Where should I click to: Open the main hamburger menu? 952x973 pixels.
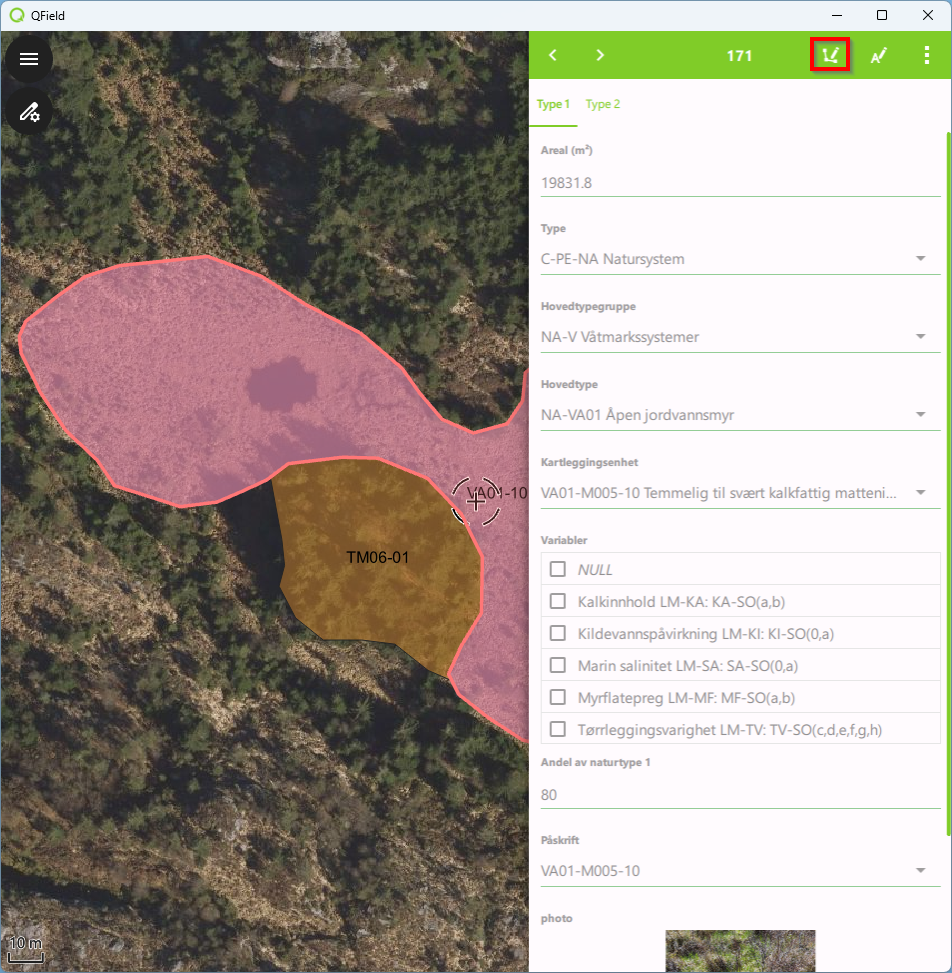click(29, 59)
